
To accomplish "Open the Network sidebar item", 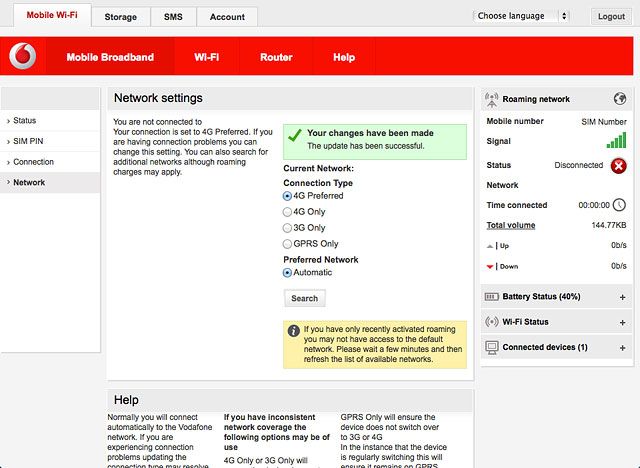I will coord(50,182).
